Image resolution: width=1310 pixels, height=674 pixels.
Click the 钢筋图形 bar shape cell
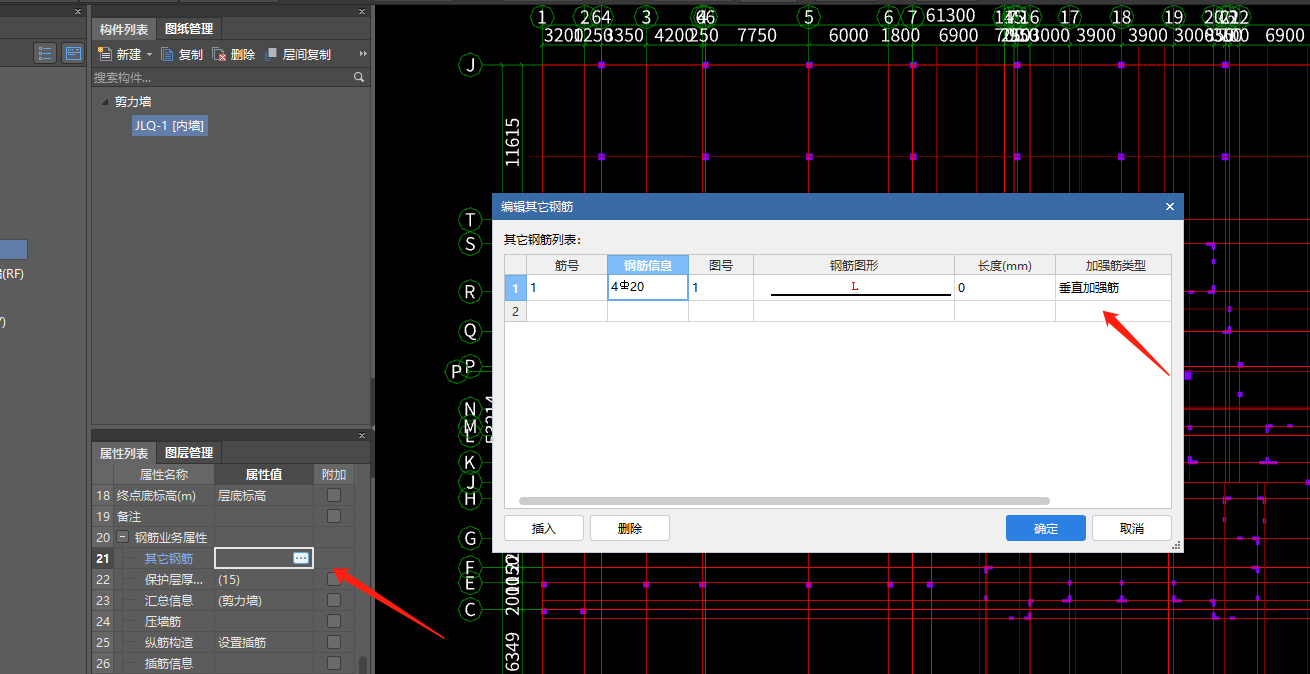(854, 288)
